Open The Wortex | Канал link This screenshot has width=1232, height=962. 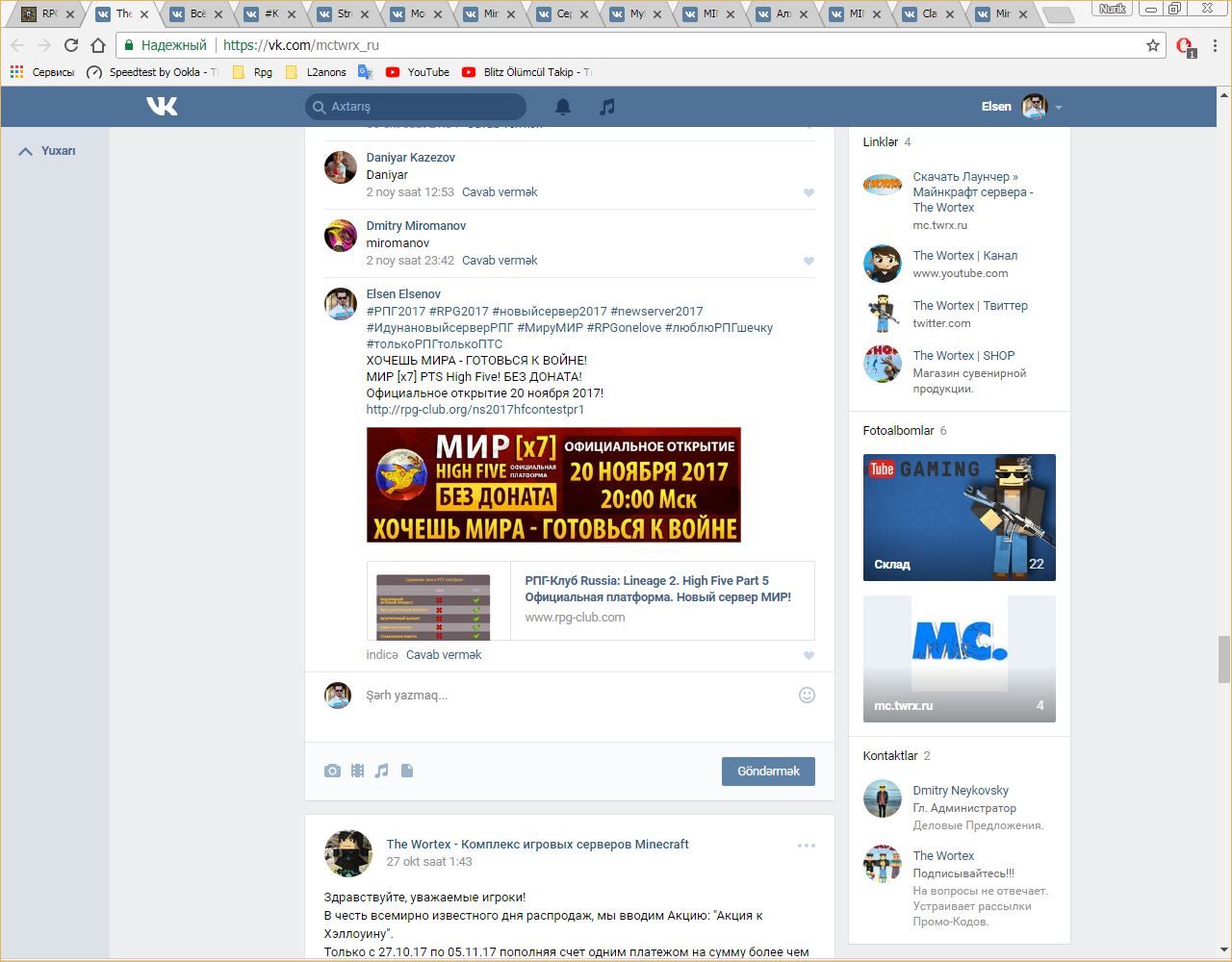pyautogui.click(x=965, y=256)
